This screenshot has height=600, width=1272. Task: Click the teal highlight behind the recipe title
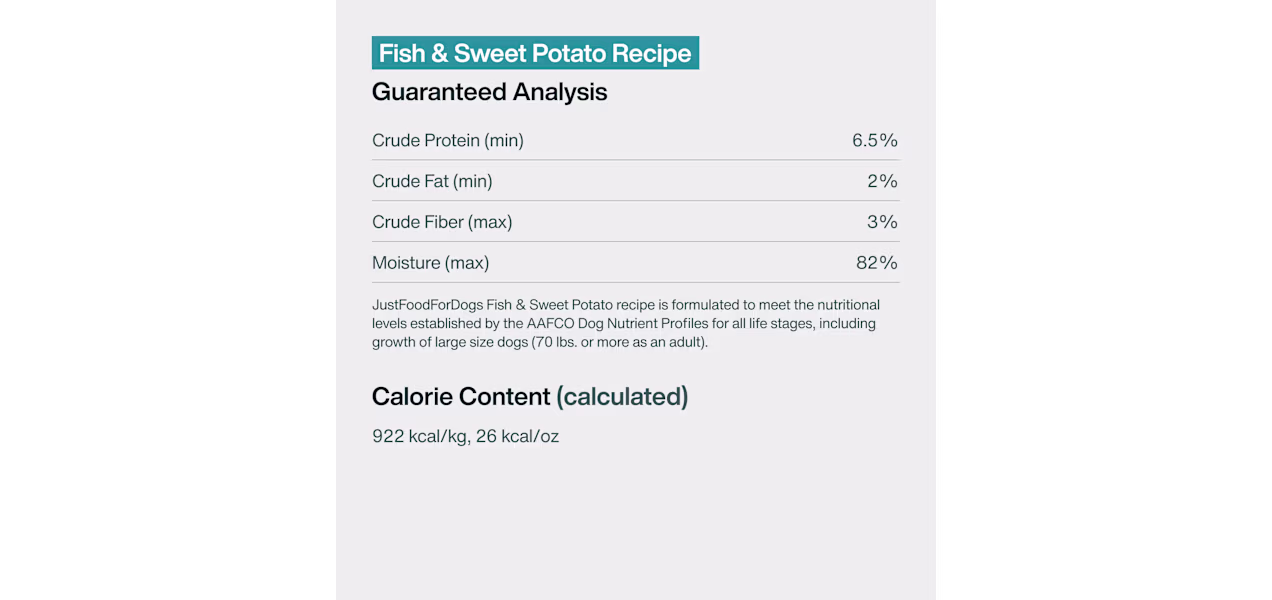tap(535, 53)
